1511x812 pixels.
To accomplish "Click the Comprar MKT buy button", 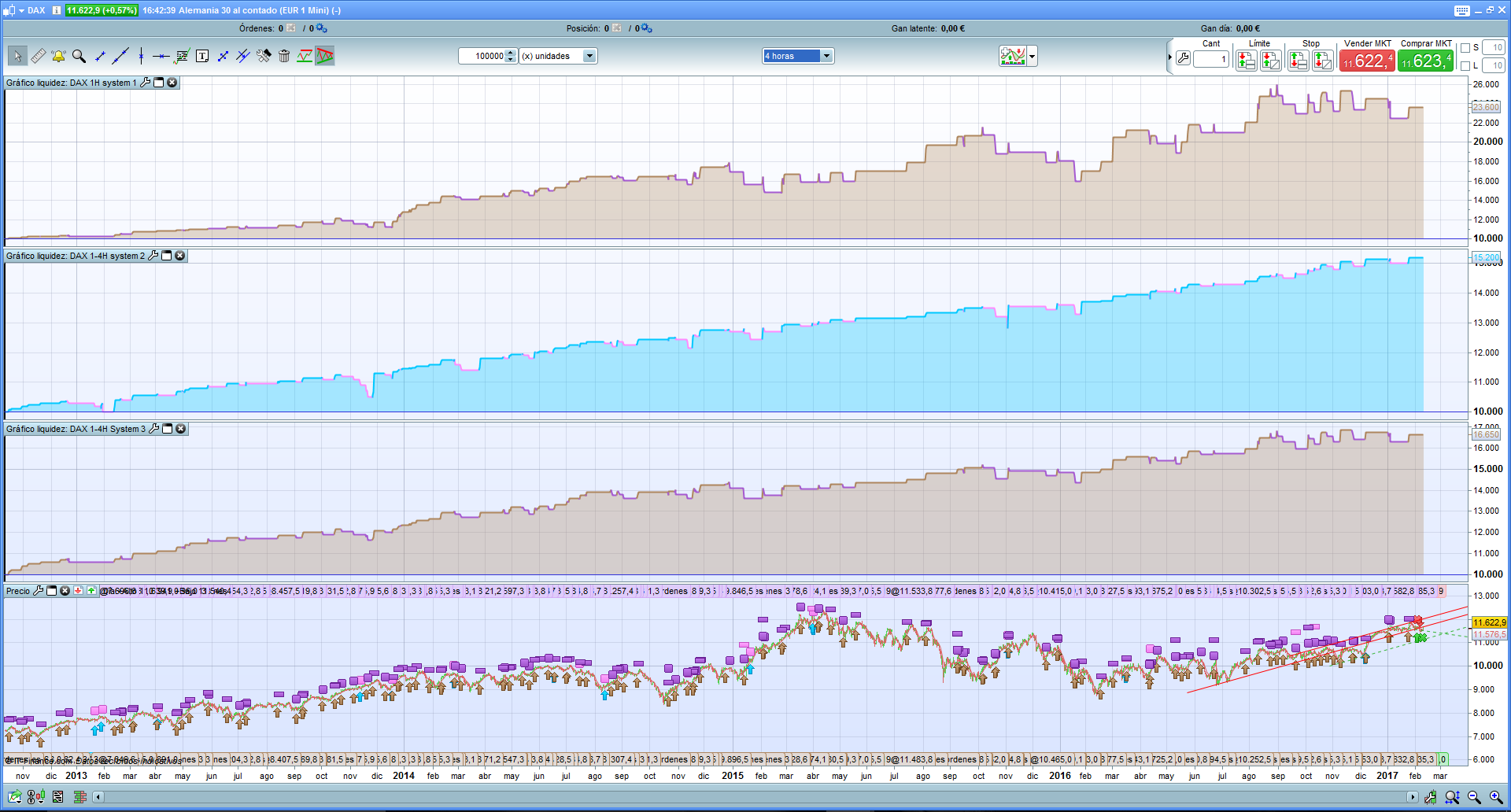I will [1425, 61].
